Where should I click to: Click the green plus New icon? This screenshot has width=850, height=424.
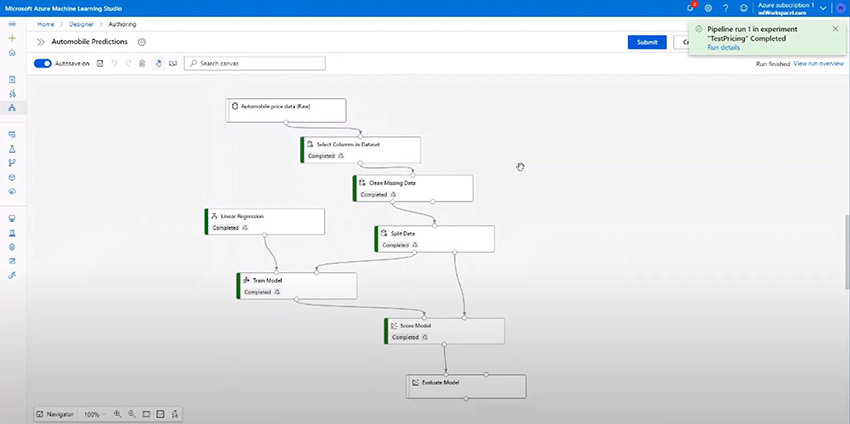click(x=12, y=38)
